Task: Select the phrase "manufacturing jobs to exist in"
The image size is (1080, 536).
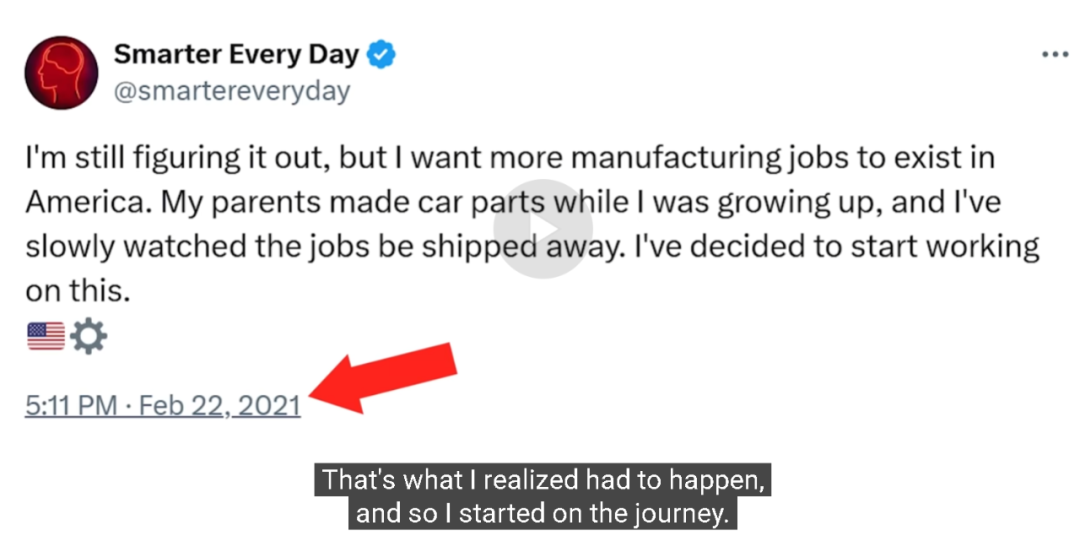Action: tap(784, 159)
